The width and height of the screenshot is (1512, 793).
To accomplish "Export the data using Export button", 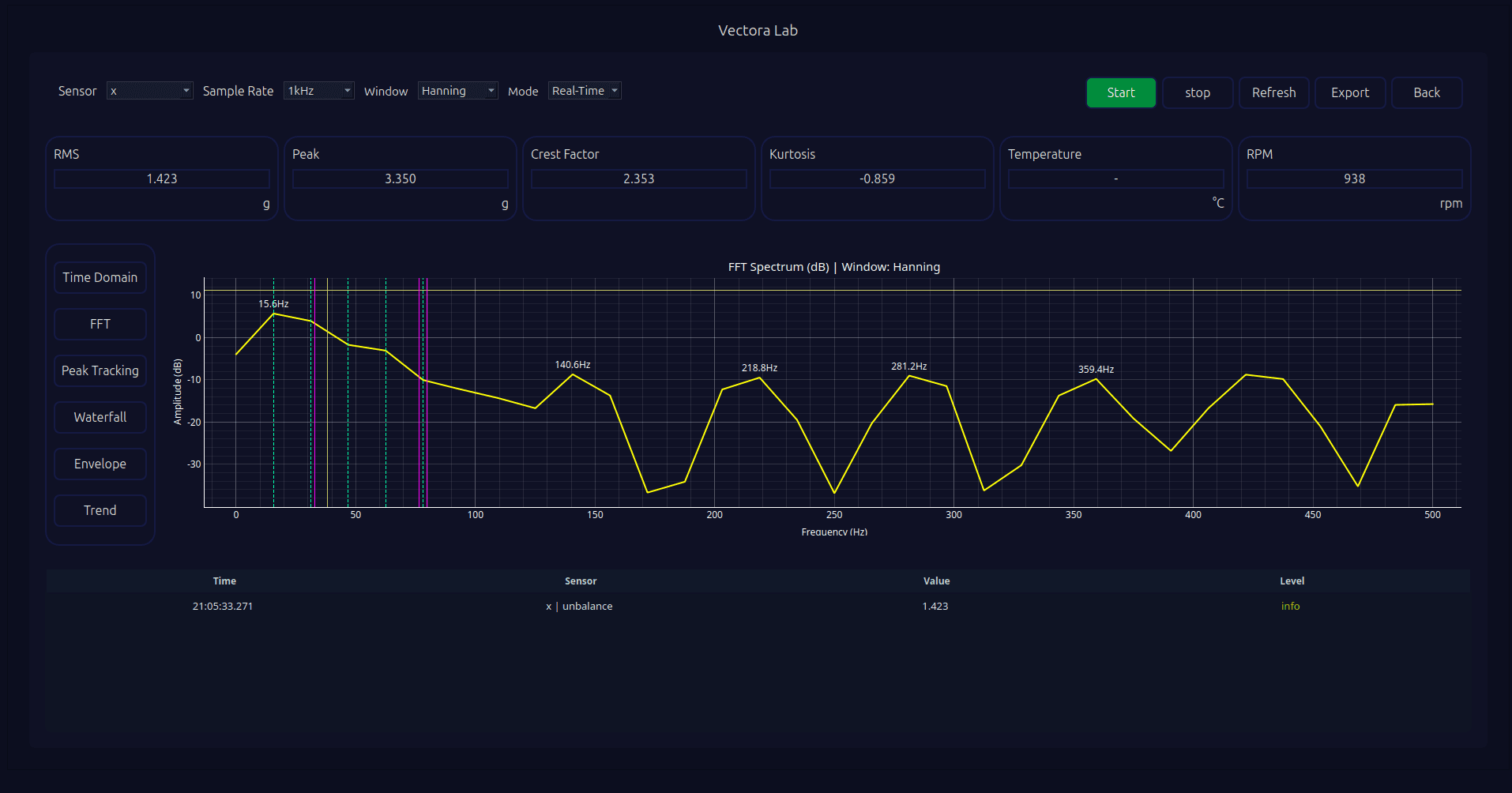I will pyautogui.click(x=1350, y=92).
